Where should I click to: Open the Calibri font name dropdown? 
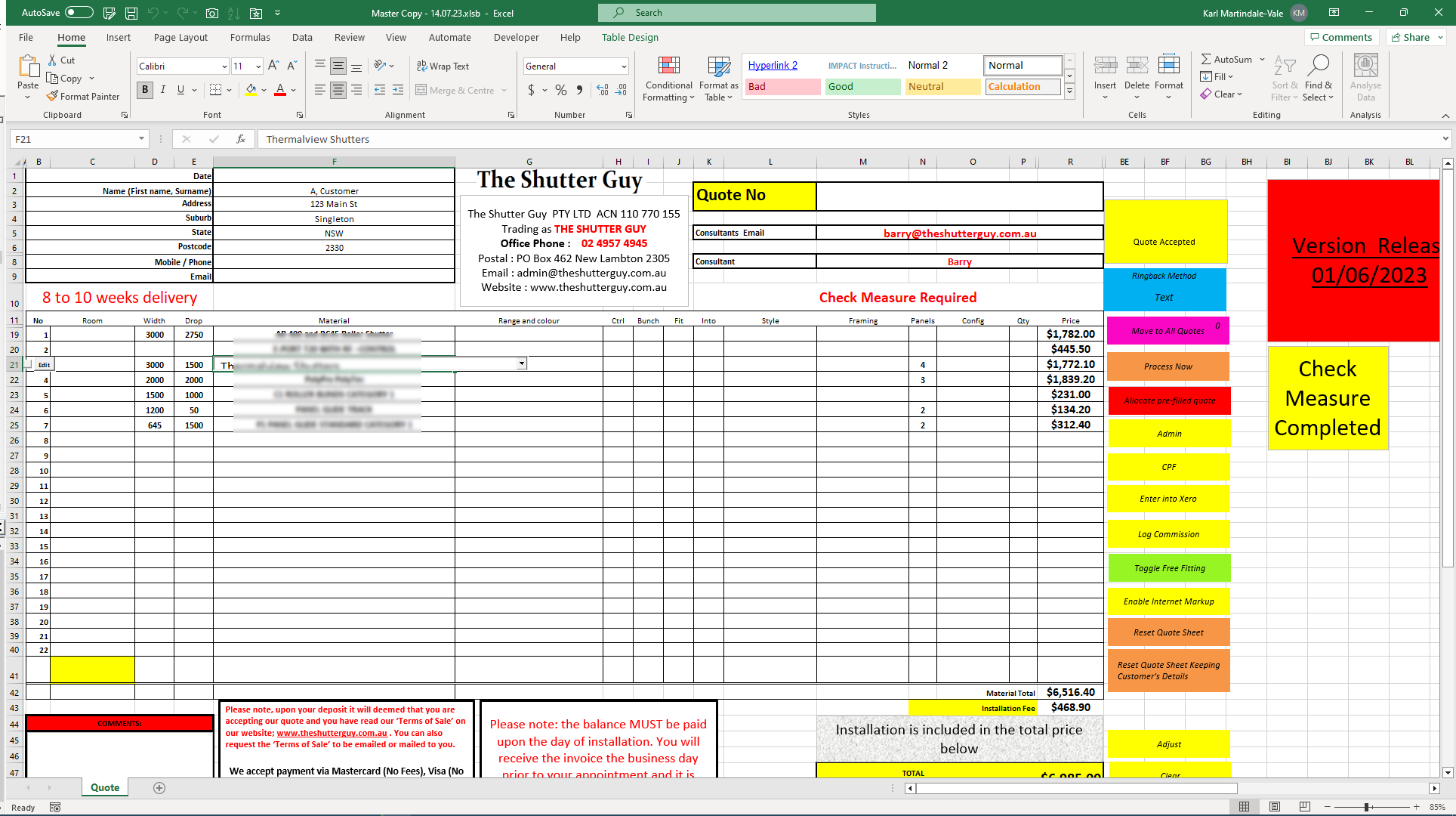click(x=224, y=66)
